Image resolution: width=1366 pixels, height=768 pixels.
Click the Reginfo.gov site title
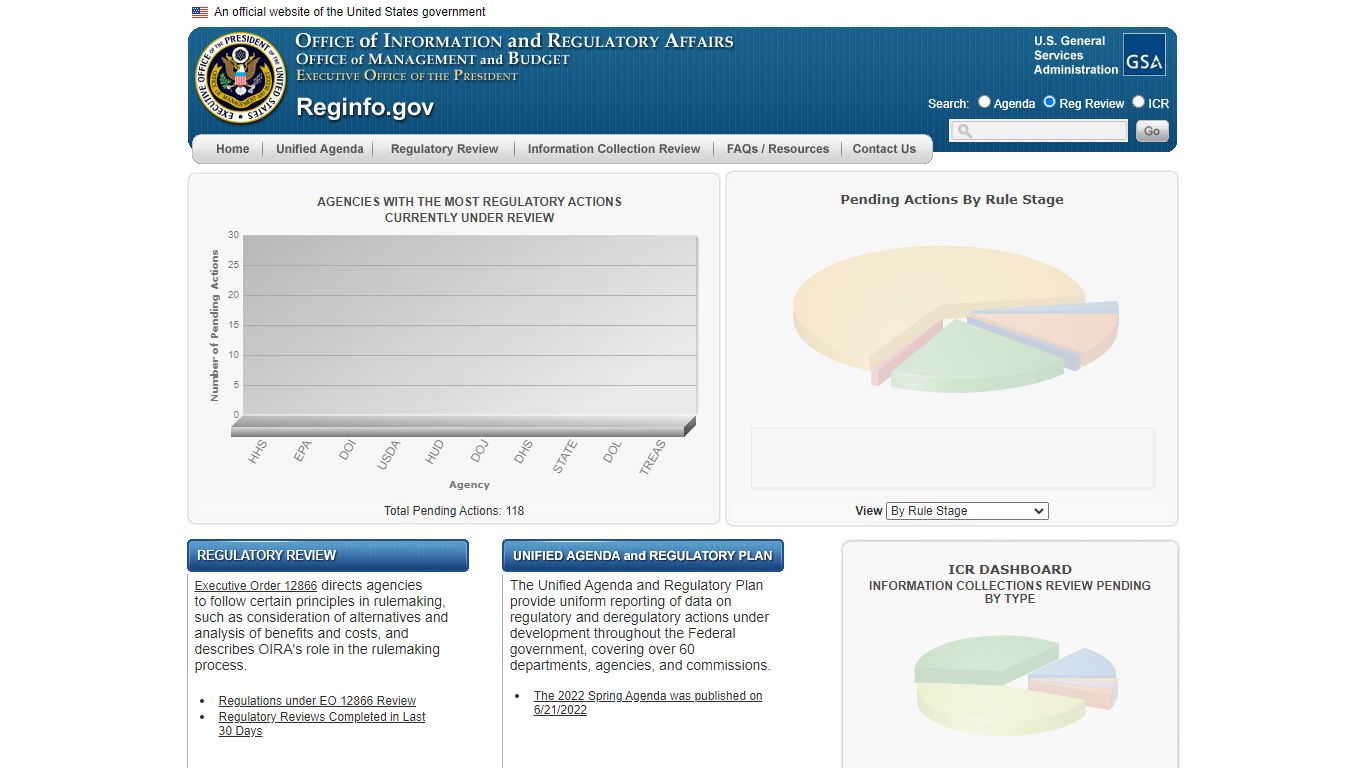coord(365,107)
